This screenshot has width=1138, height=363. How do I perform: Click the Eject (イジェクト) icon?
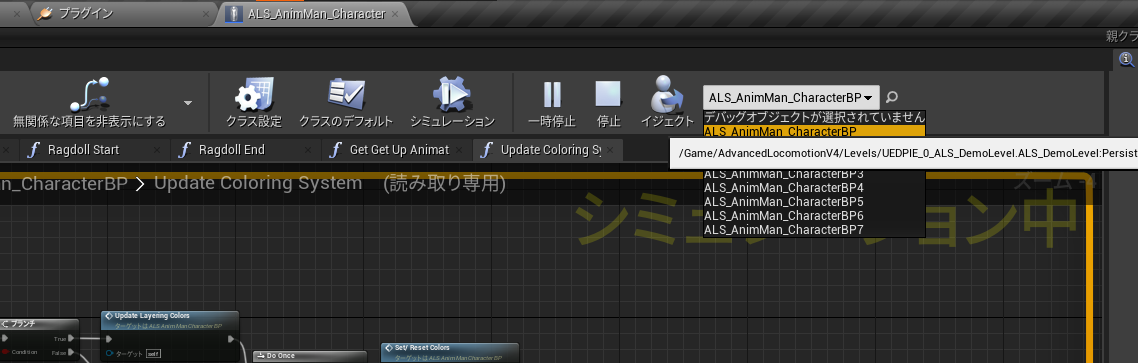[667, 93]
